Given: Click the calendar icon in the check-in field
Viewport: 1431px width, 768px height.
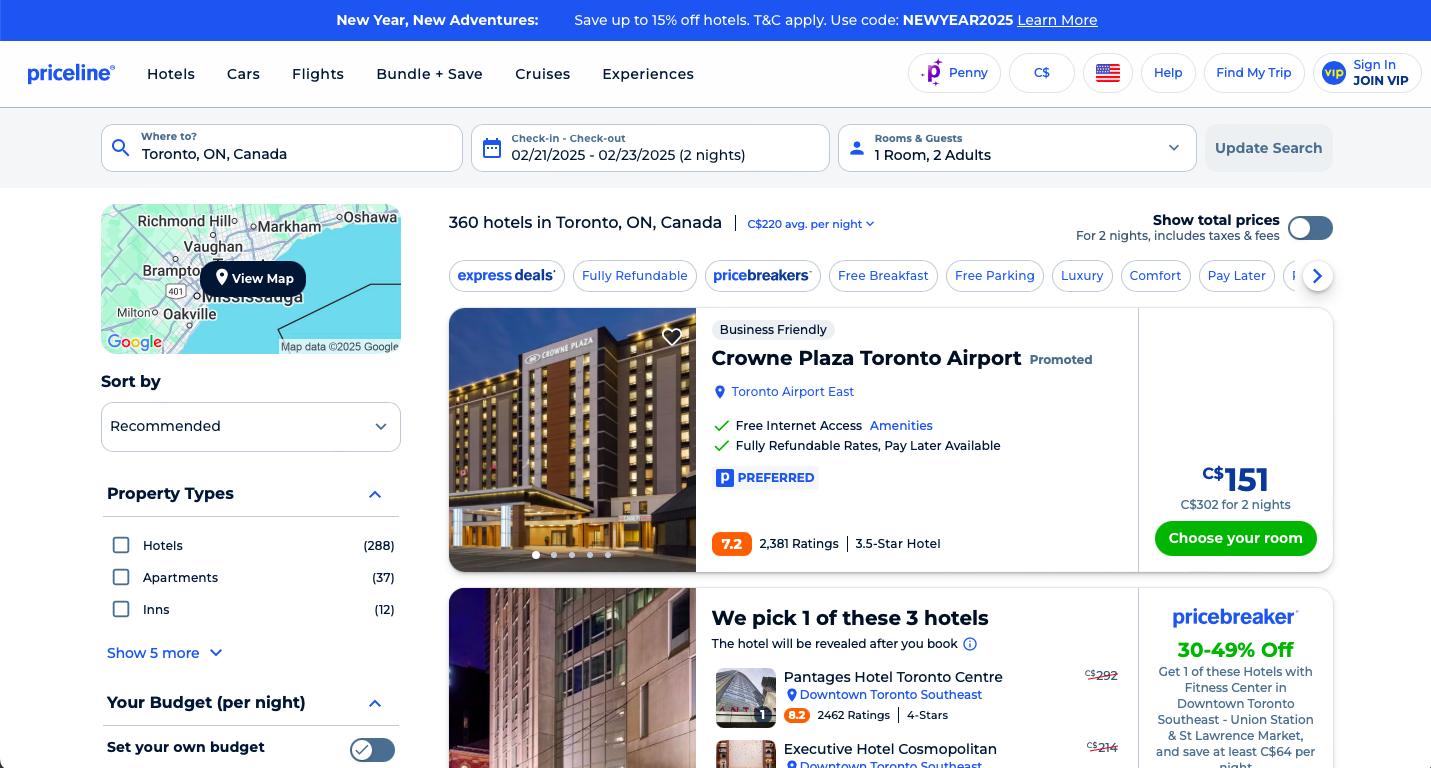Looking at the screenshot, I should [491, 147].
